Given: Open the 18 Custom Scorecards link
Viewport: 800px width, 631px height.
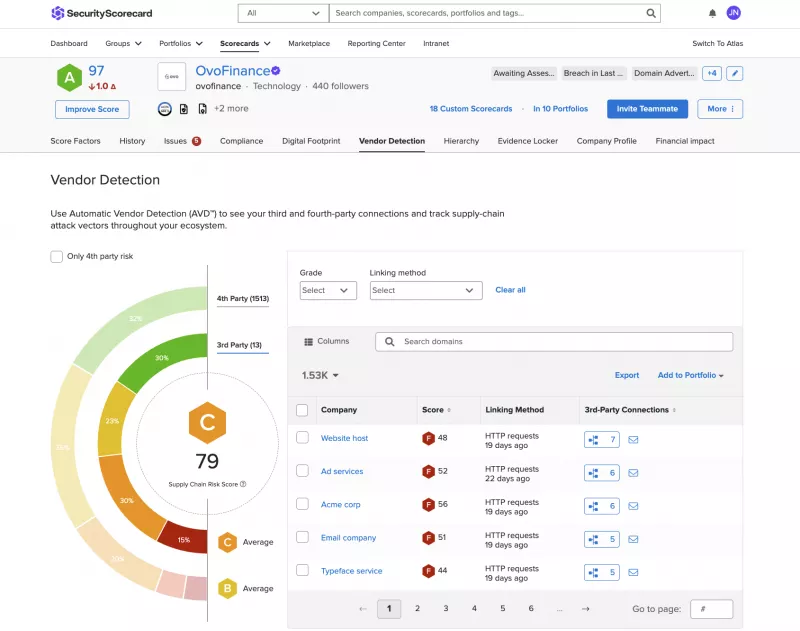Looking at the screenshot, I should [x=470, y=109].
